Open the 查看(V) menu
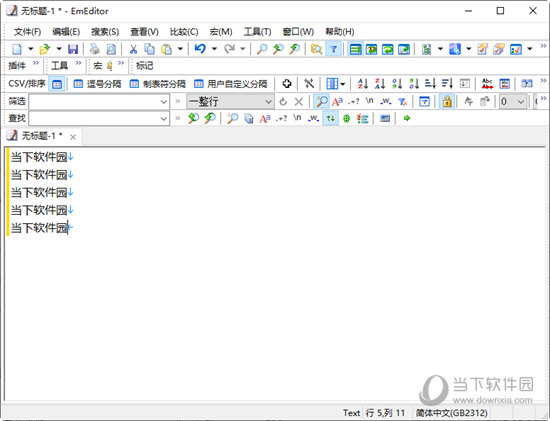This screenshot has height=421, width=550. click(x=145, y=32)
